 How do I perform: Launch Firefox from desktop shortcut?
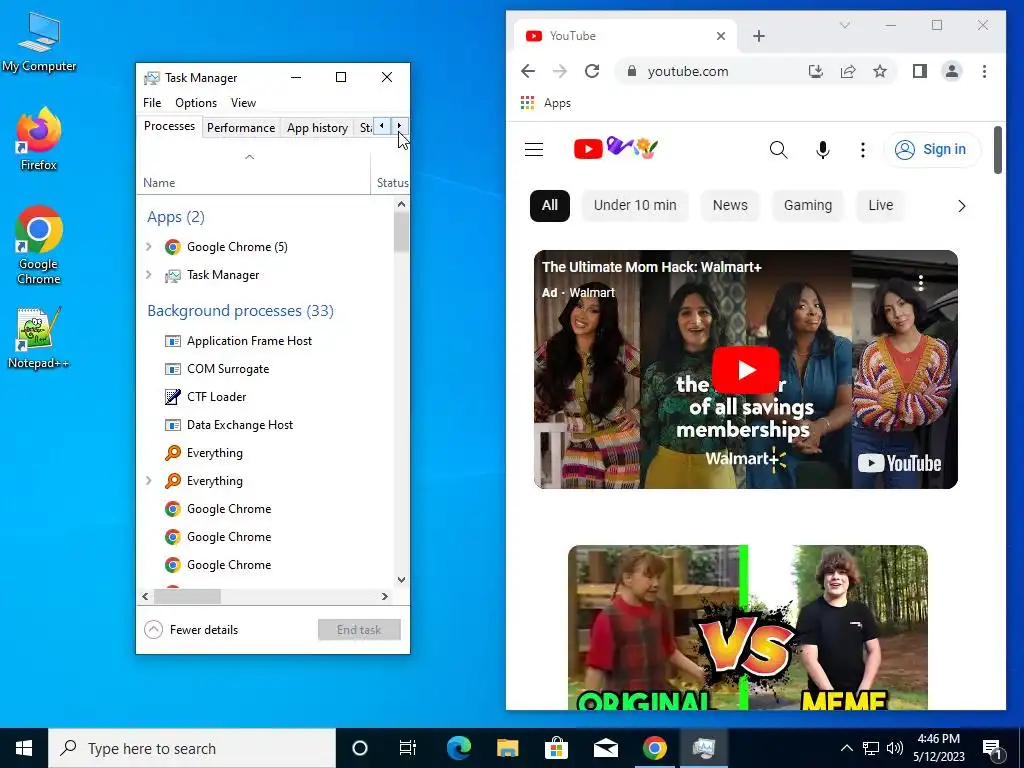point(39,139)
